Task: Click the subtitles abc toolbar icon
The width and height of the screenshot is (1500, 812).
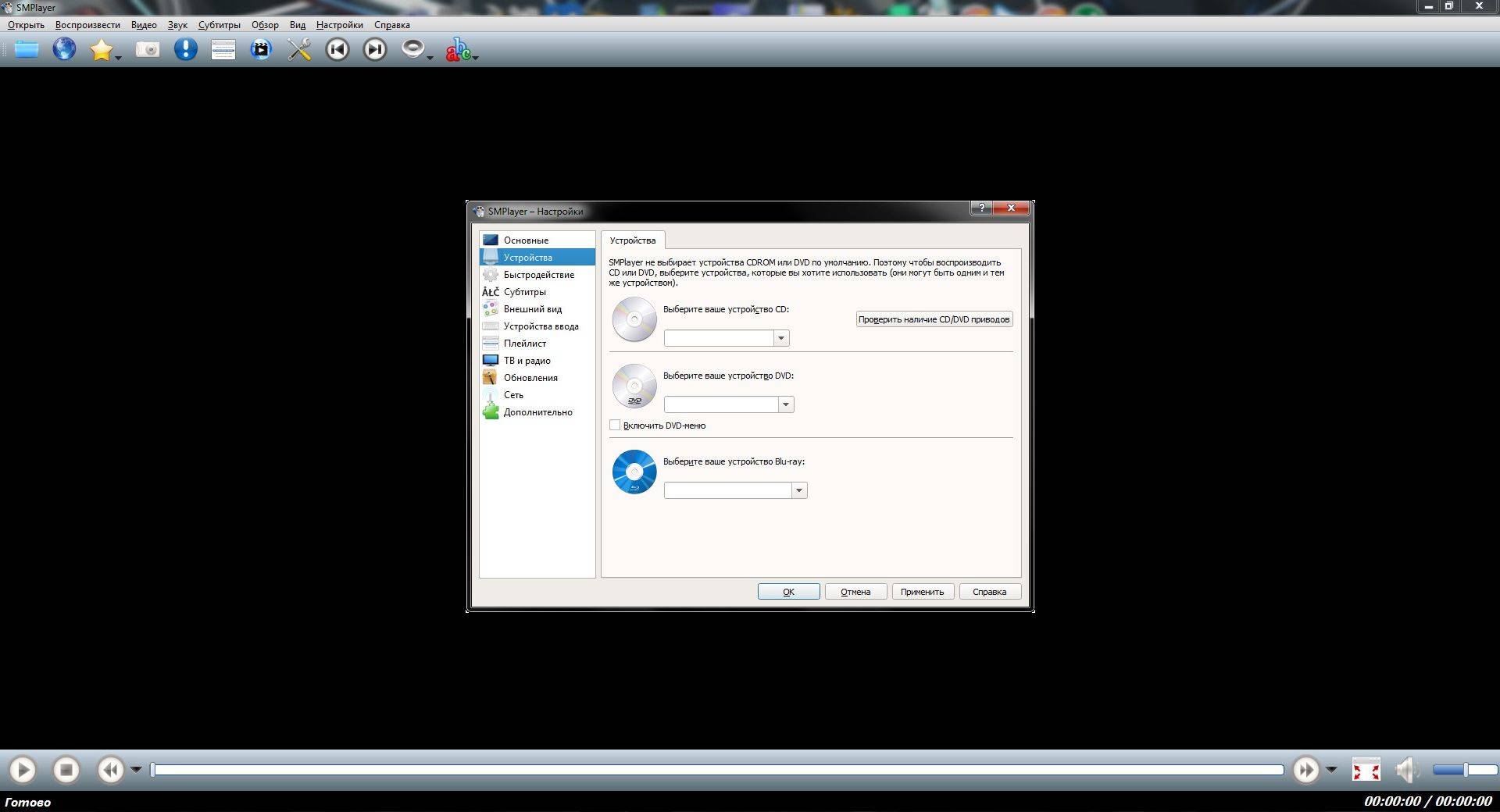Action: (458, 50)
